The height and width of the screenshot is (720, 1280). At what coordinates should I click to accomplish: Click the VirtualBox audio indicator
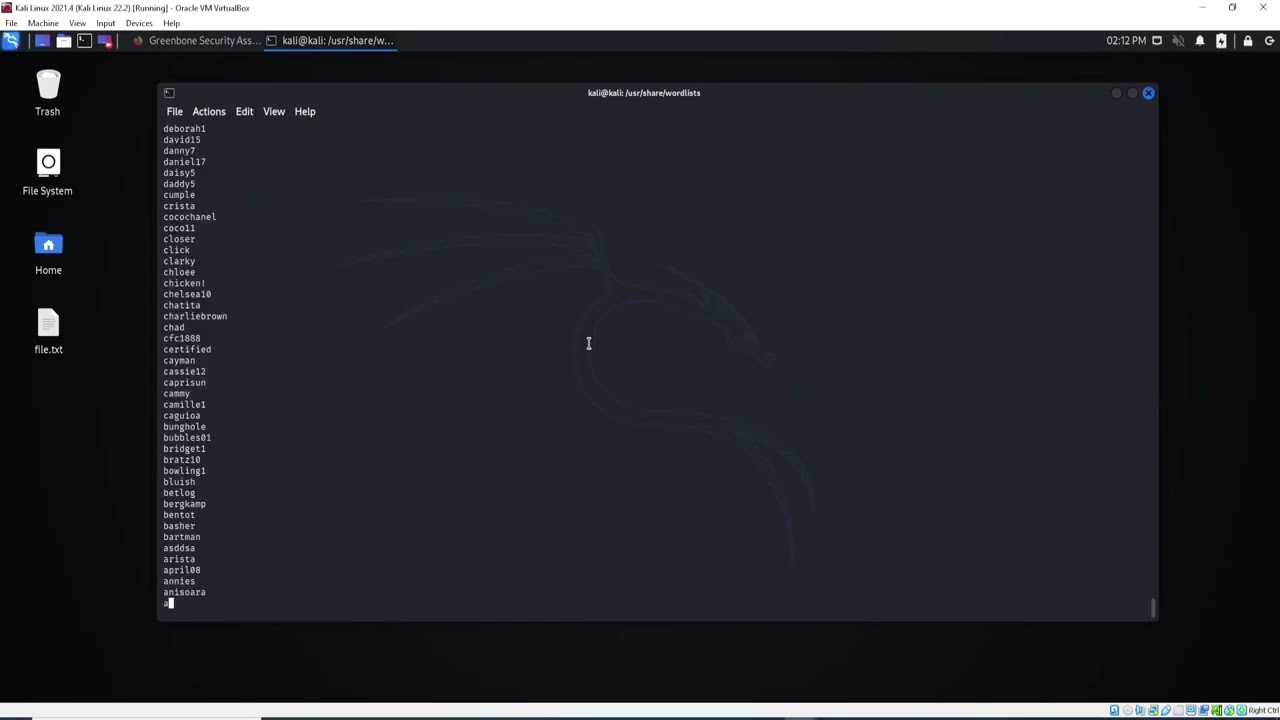tap(1140, 710)
